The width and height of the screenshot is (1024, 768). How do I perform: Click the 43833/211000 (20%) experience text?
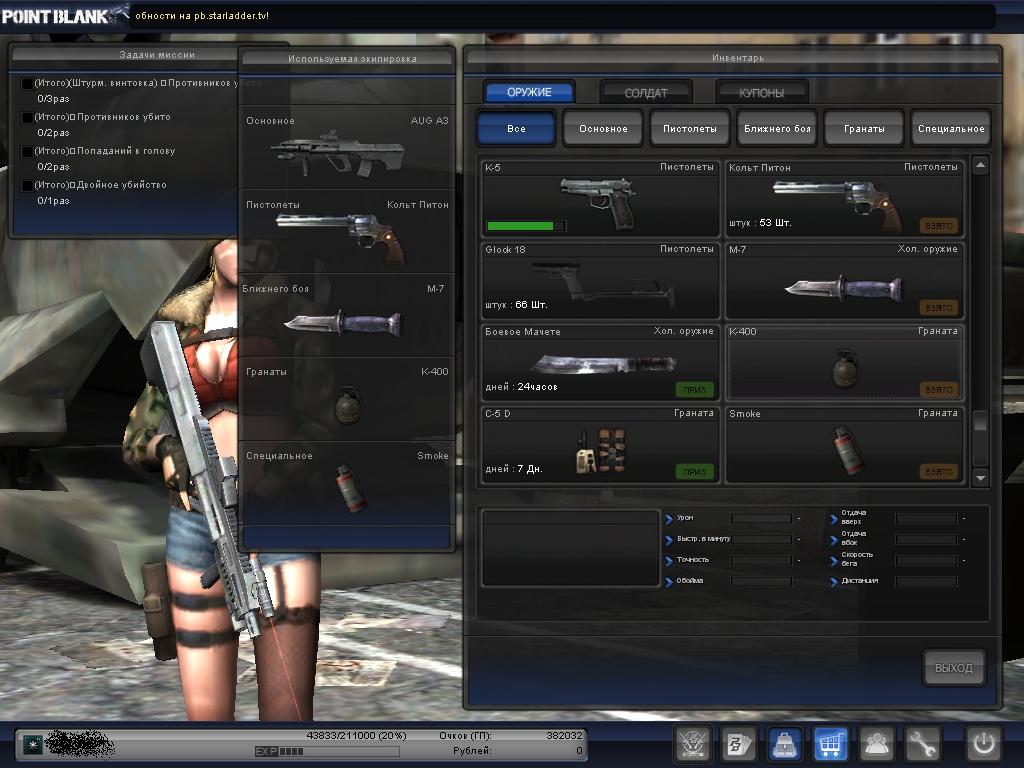(356, 735)
